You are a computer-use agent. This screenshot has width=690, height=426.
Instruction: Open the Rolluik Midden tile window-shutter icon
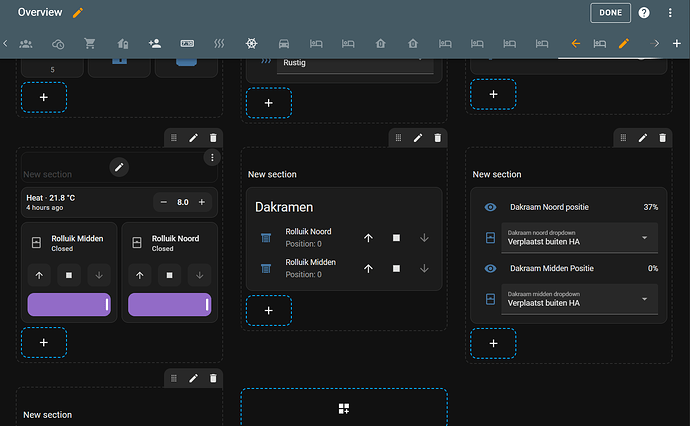(37, 242)
